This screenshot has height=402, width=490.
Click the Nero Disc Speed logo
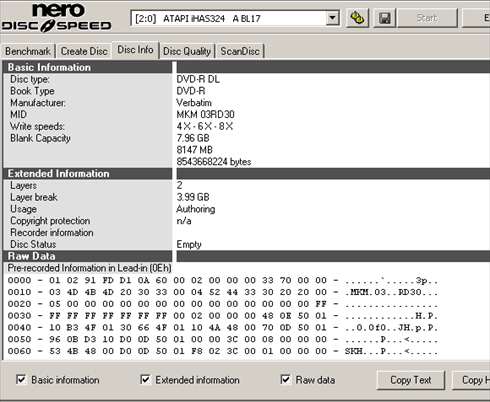[x=57, y=18]
